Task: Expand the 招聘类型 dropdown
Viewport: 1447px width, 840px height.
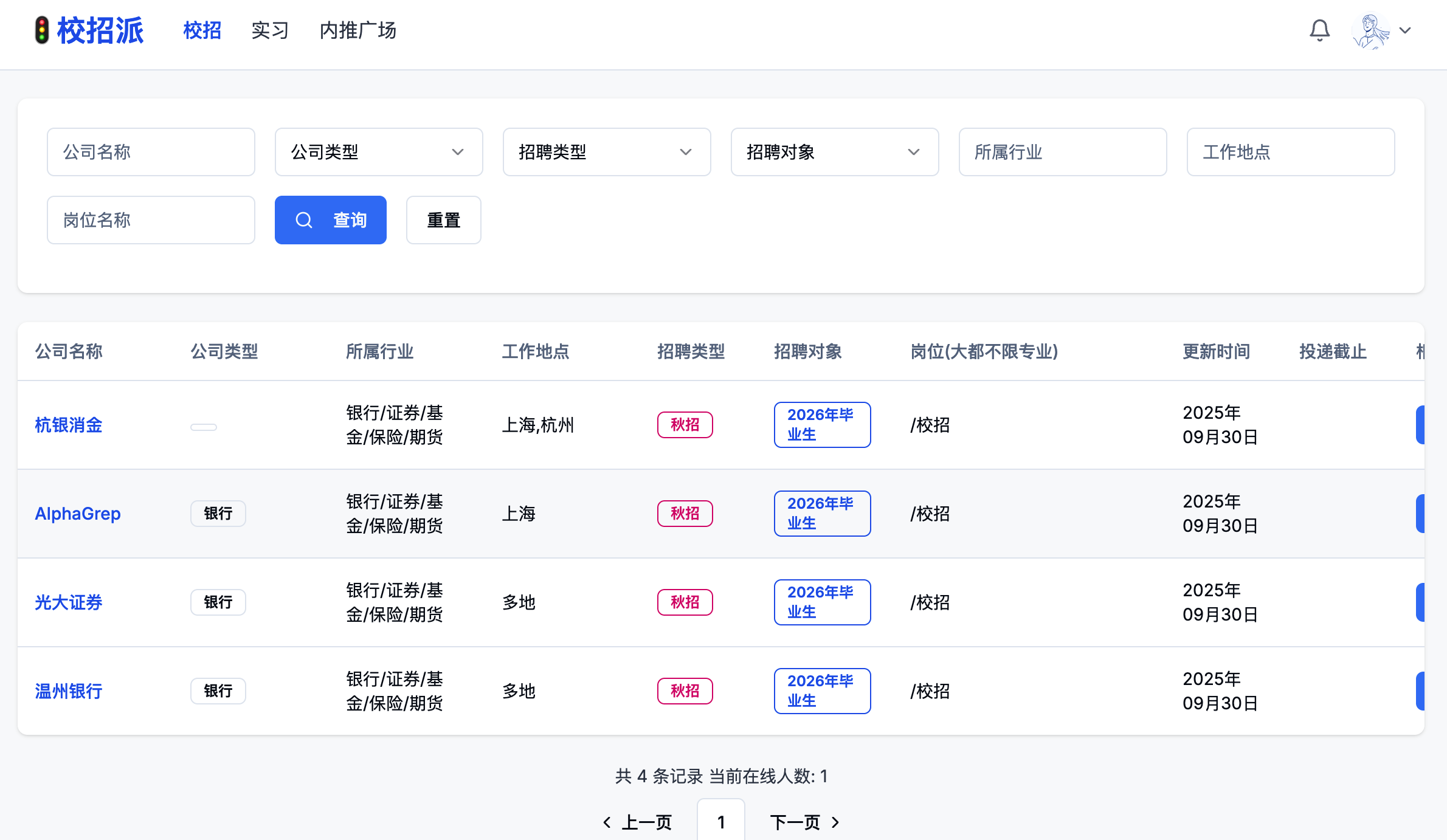Action: pos(606,152)
